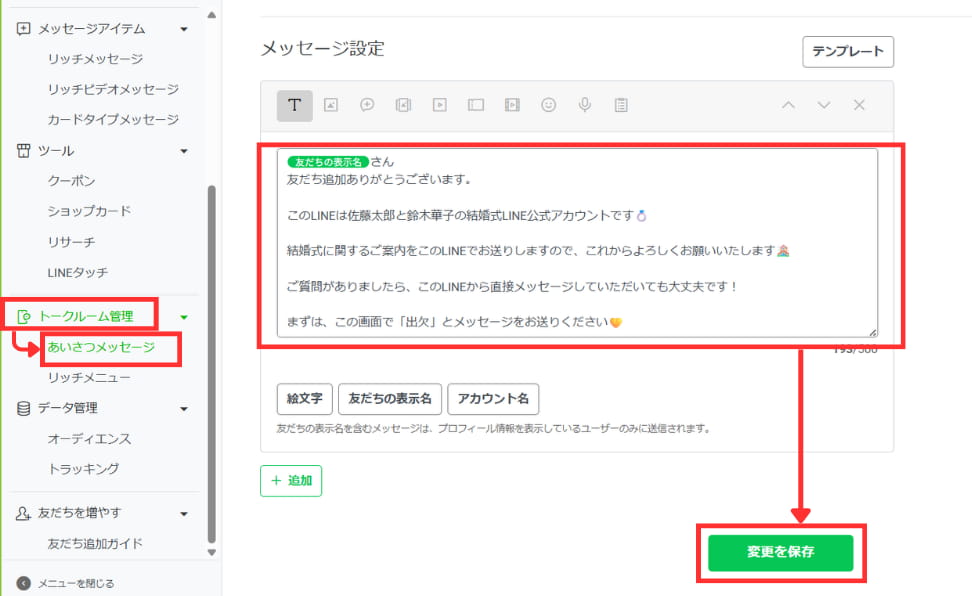The image size is (972, 596).
Task: Open リッチビデオメッセージ in the sidebar
Action: click(113, 89)
